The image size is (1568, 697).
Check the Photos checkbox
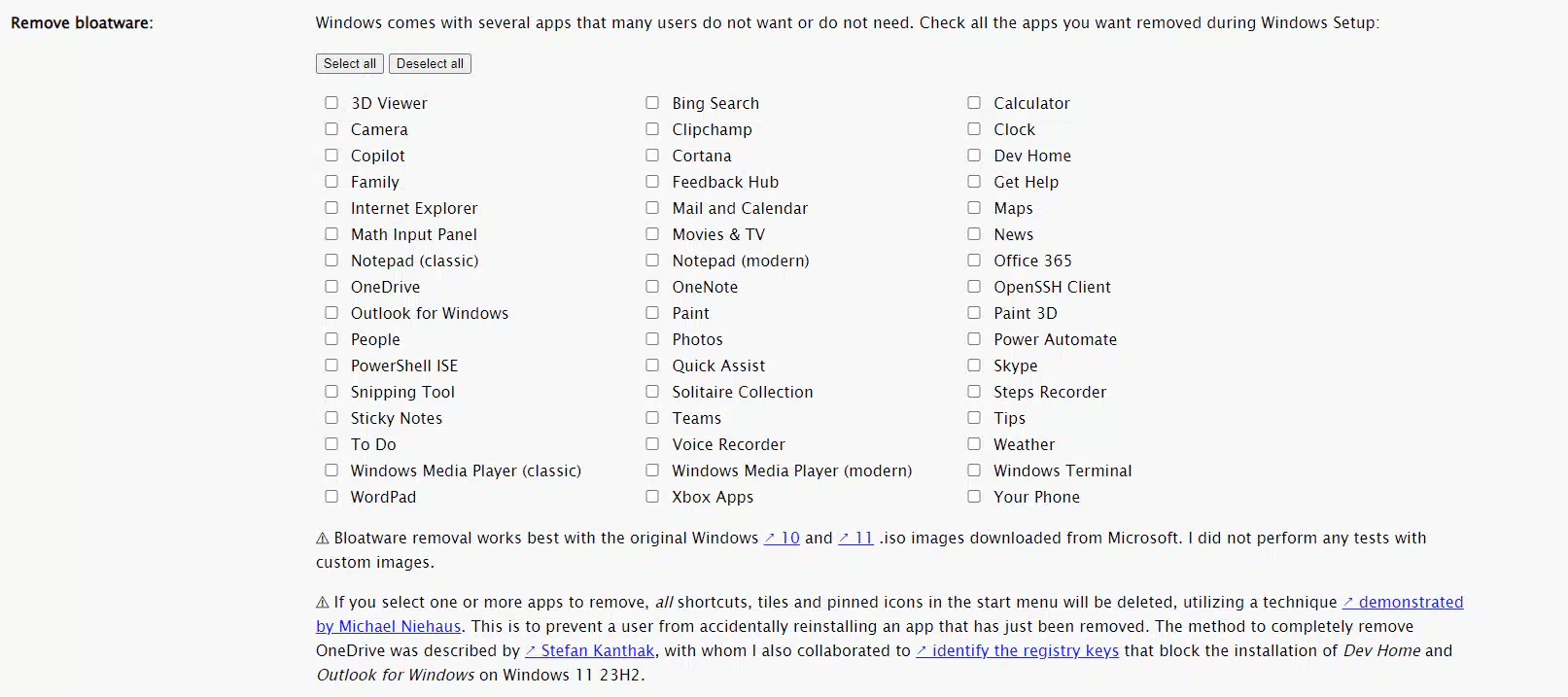[x=652, y=338]
